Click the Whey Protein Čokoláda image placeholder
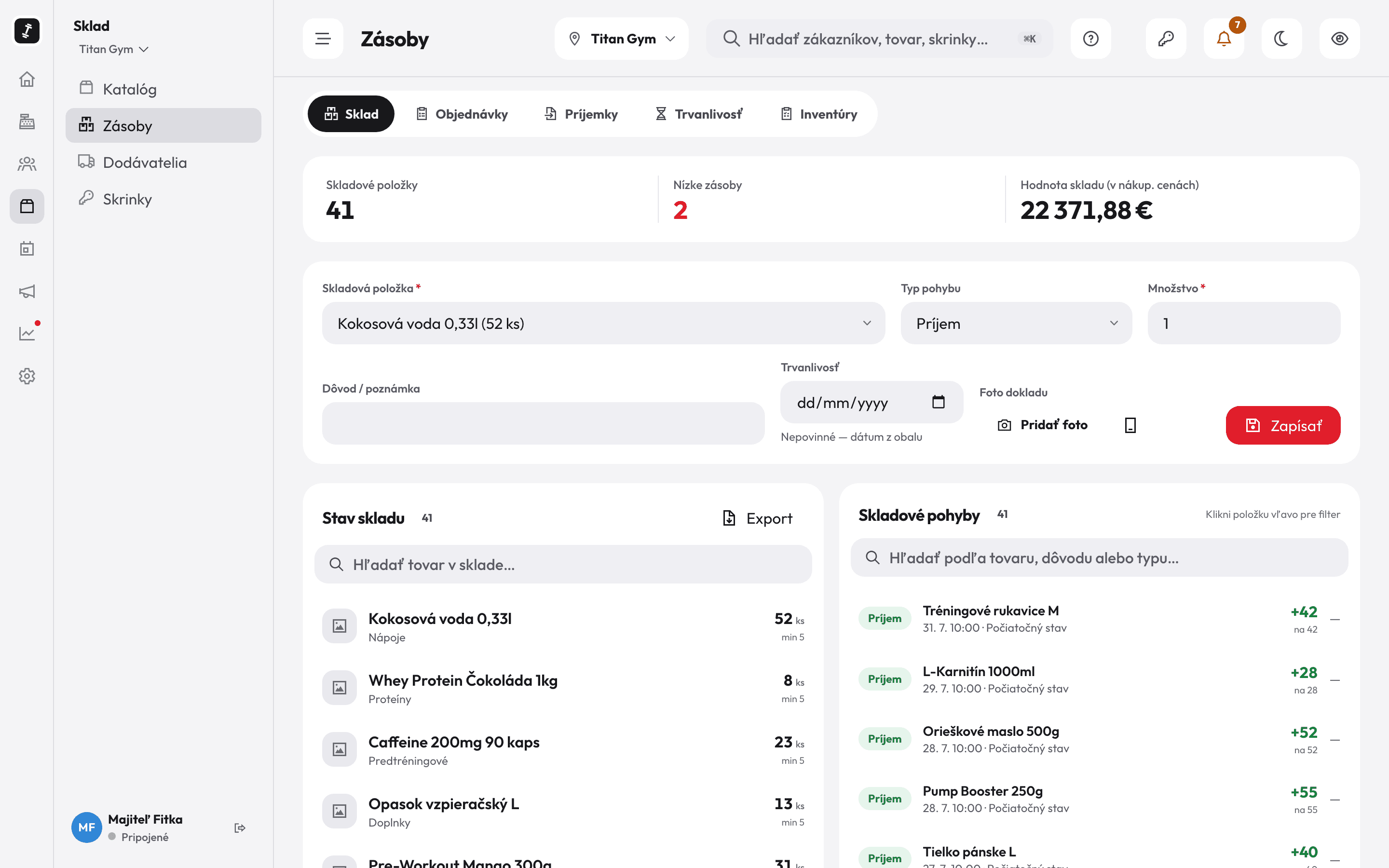The height and width of the screenshot is (868, 1389). [339, 688]
